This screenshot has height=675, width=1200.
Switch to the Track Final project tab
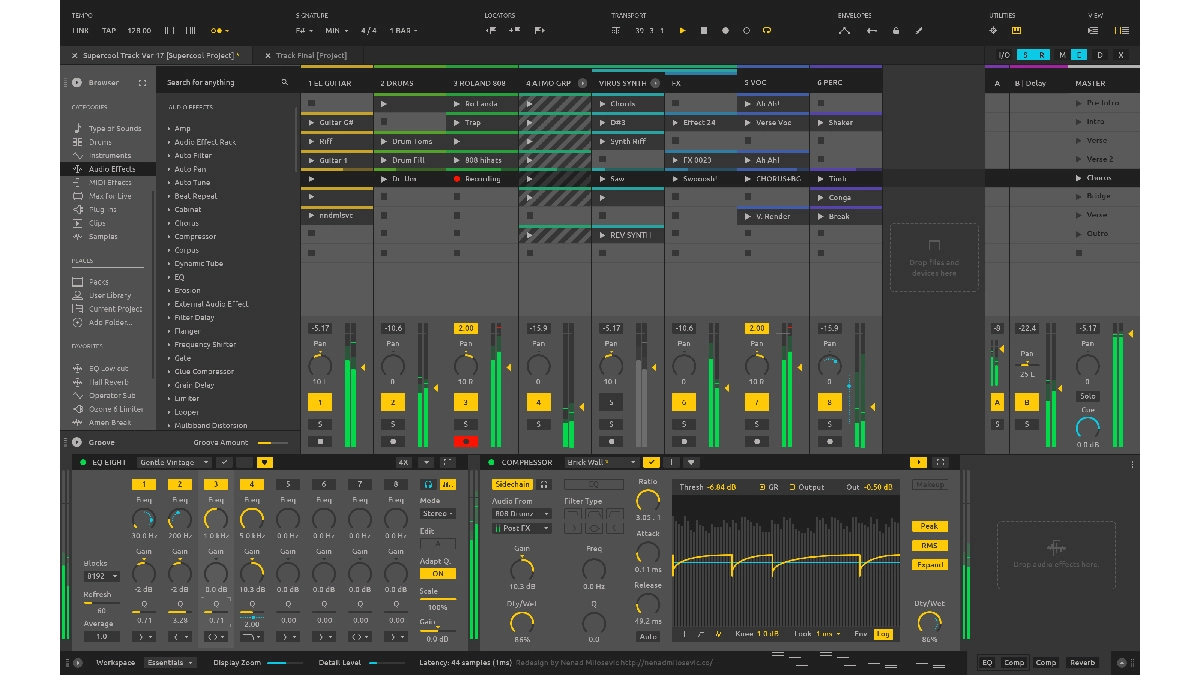click(311, 55)
